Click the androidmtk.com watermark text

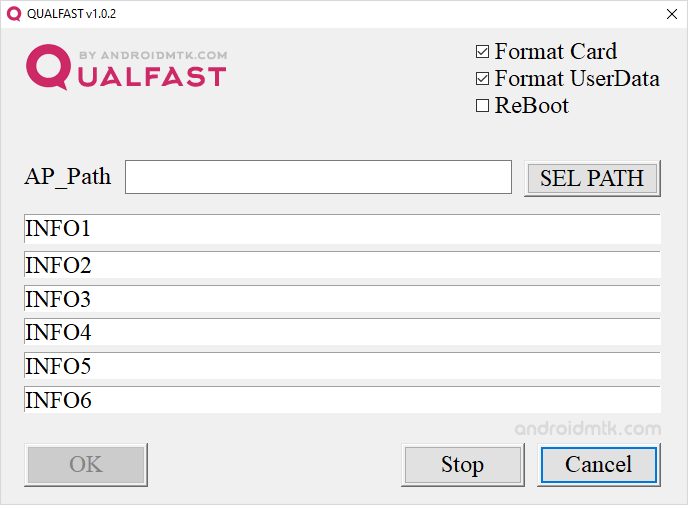tap(588, 428)
